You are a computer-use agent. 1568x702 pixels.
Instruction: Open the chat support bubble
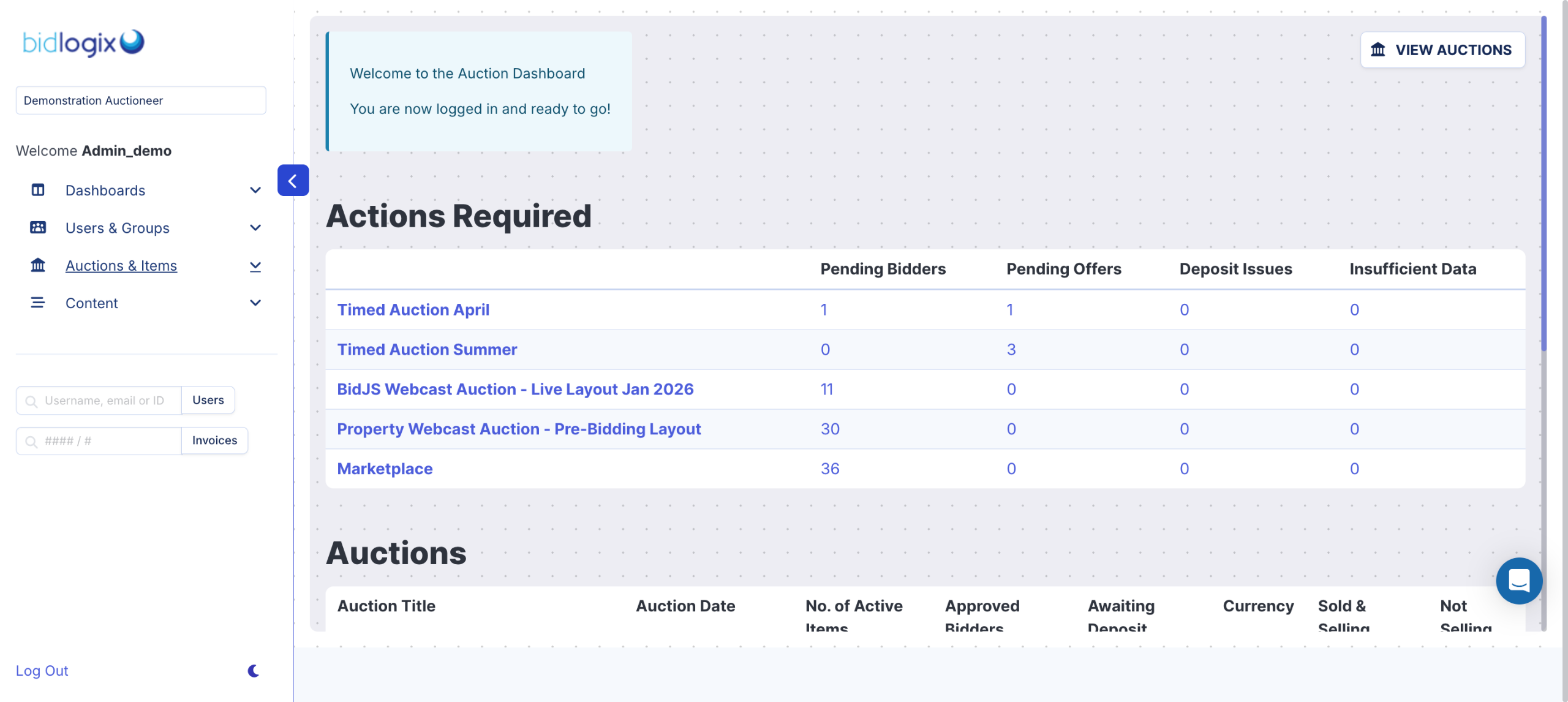pyautogui.click(x=1519, y=581)
